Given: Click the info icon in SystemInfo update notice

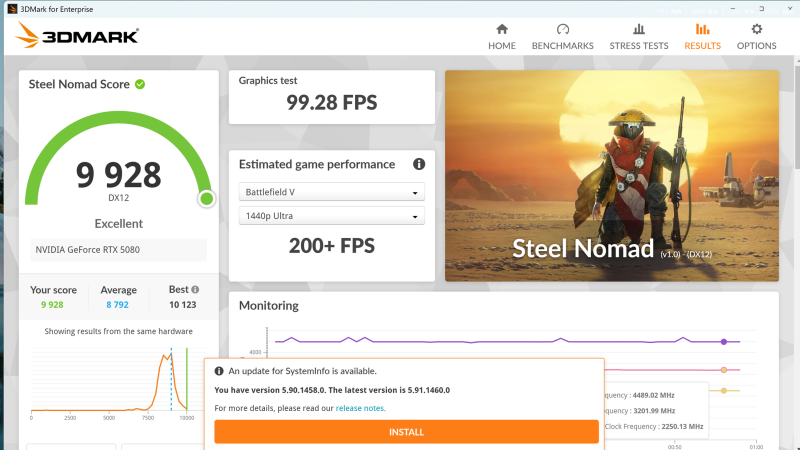Looking at the screenshot, I should [x=219, y=371].
